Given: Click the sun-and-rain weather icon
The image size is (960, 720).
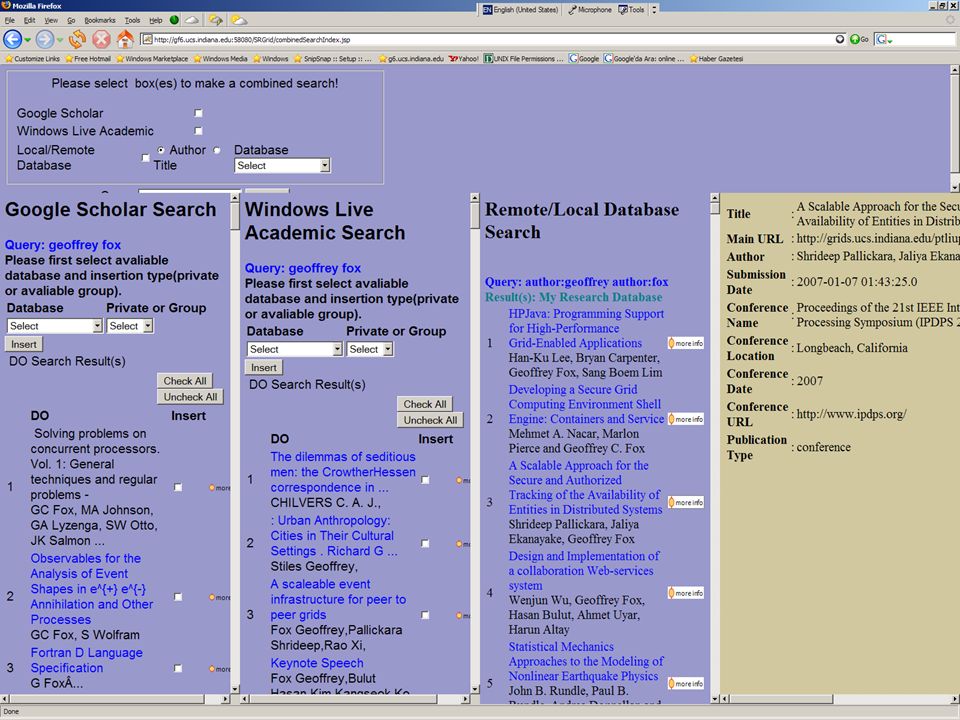Looking at the screenshot, I should (216, 20).
